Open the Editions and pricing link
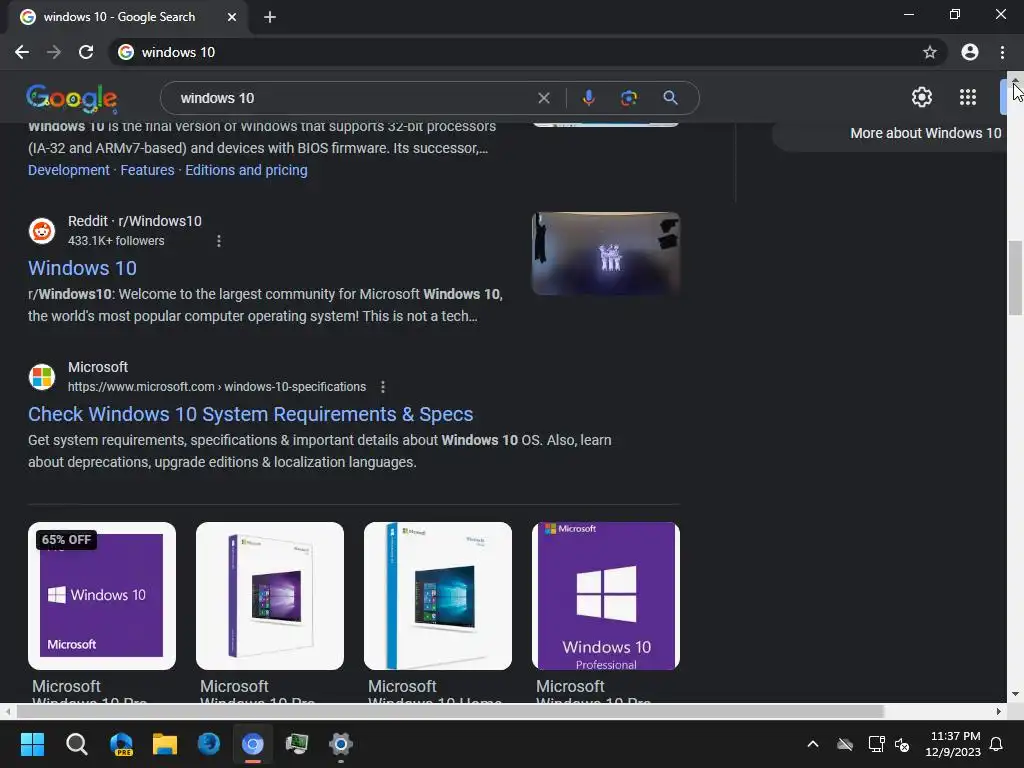 click(x=246, y=170)
